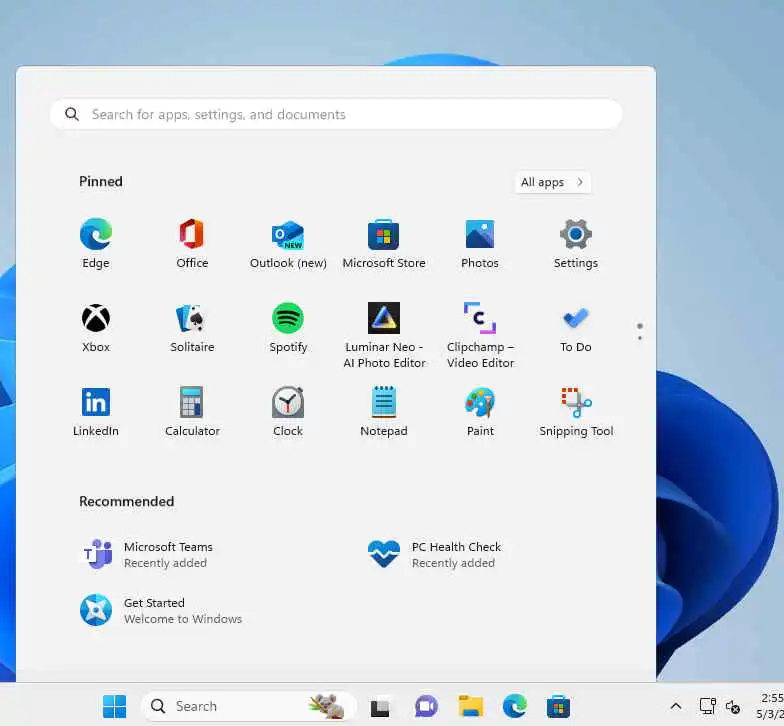Open Settings gear in pinned apps
This screenshot has height=726, width=784.
(x=576, y=244)
